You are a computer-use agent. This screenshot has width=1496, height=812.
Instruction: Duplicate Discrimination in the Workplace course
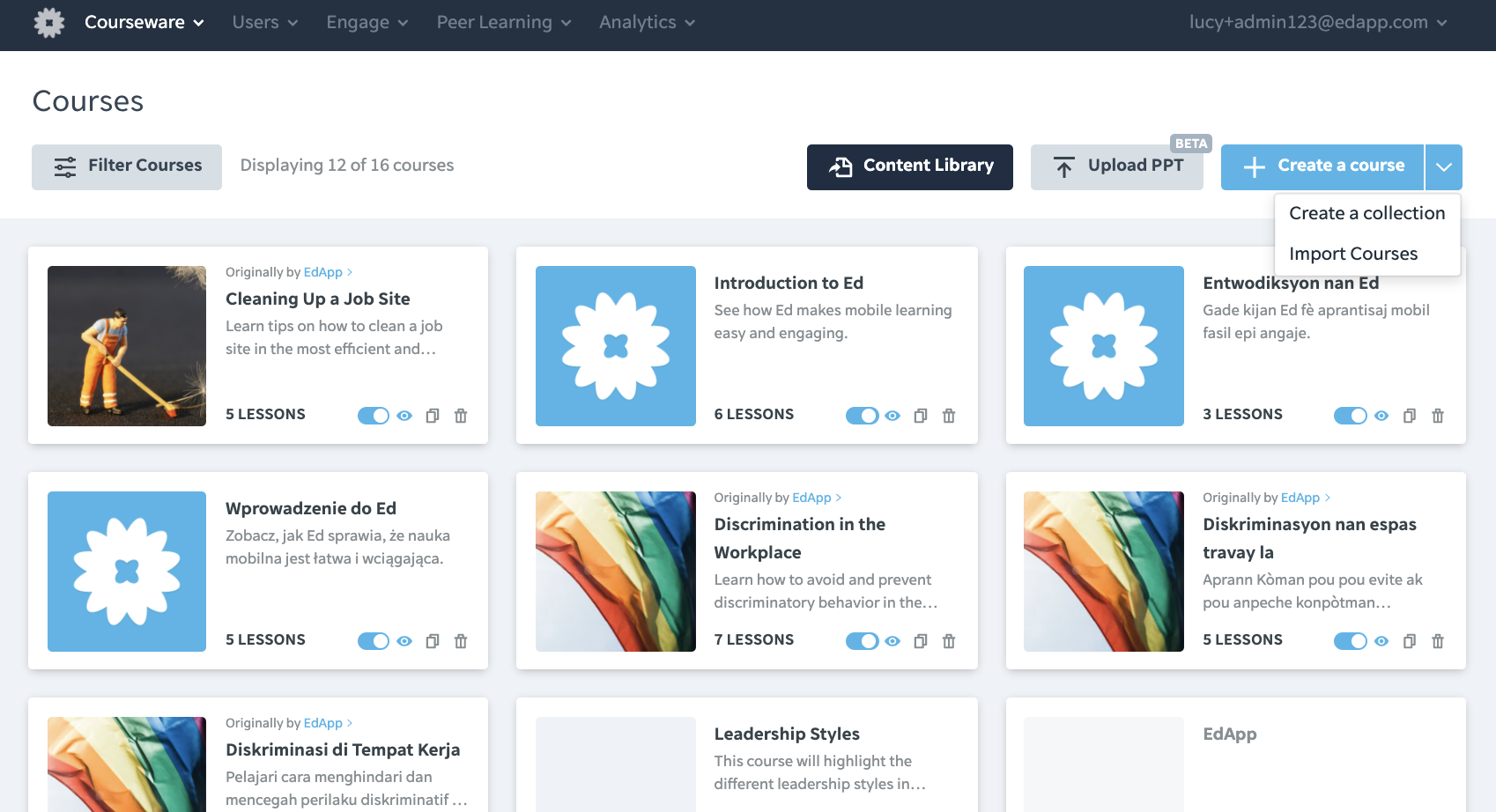pos(921,641)
